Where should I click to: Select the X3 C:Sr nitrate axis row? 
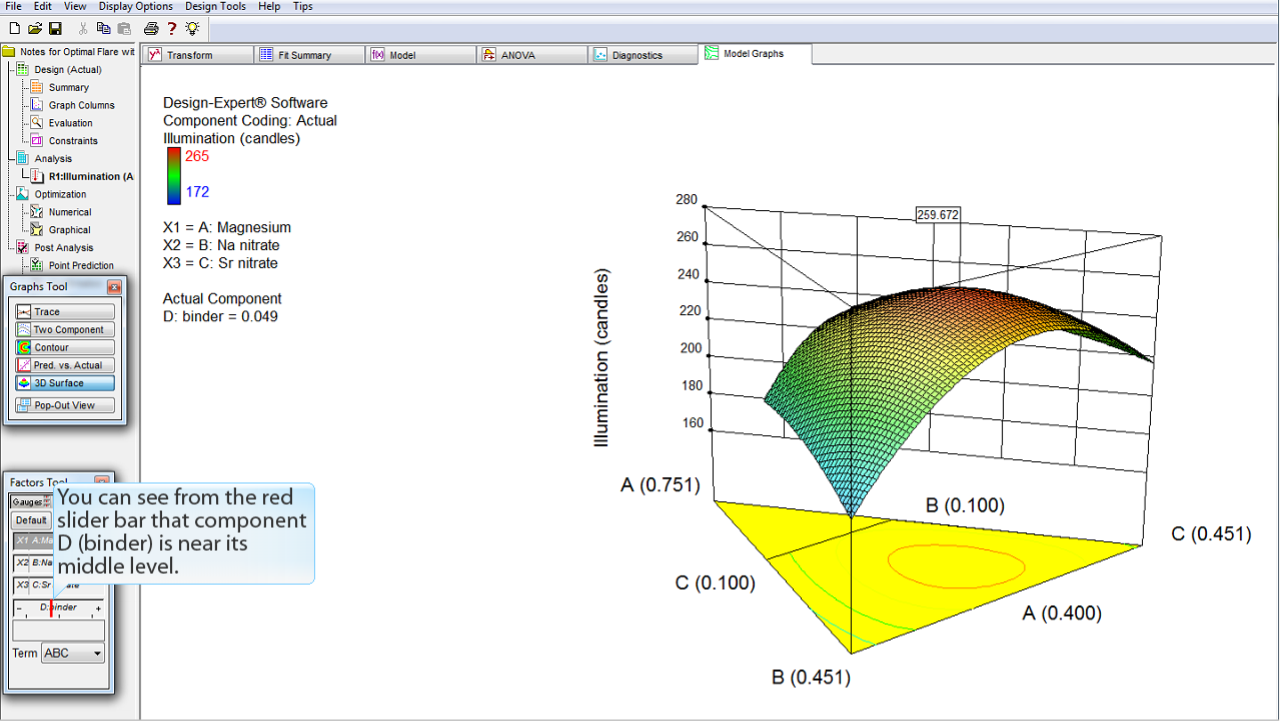click(x=33, y=585)
